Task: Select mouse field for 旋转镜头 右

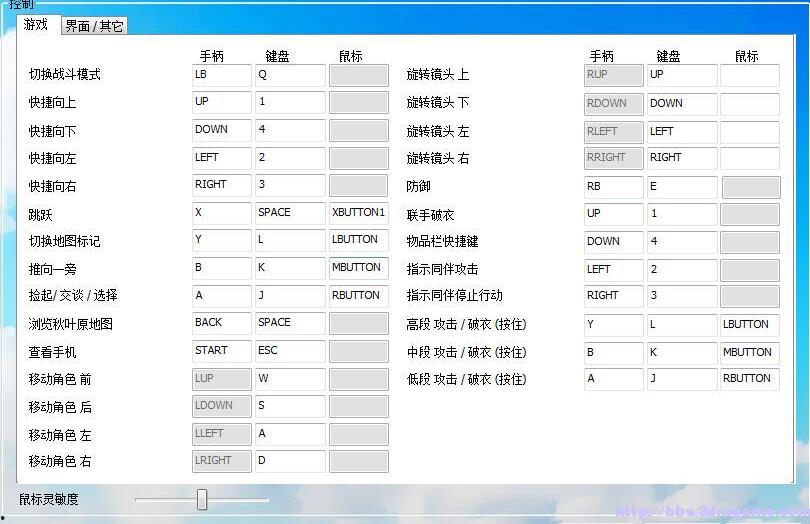Action: click(x=750, y=158)
